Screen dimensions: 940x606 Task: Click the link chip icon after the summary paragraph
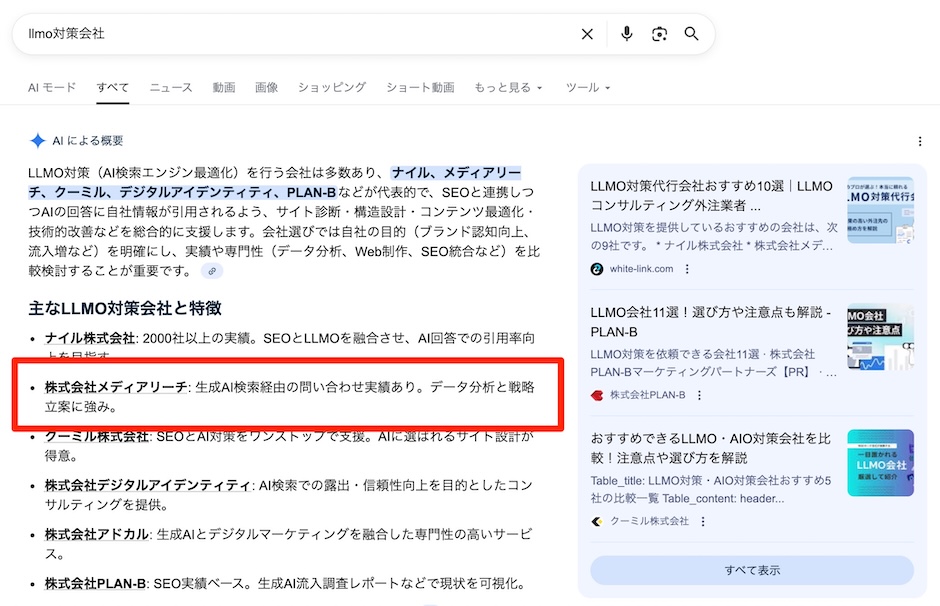(212, 271)
